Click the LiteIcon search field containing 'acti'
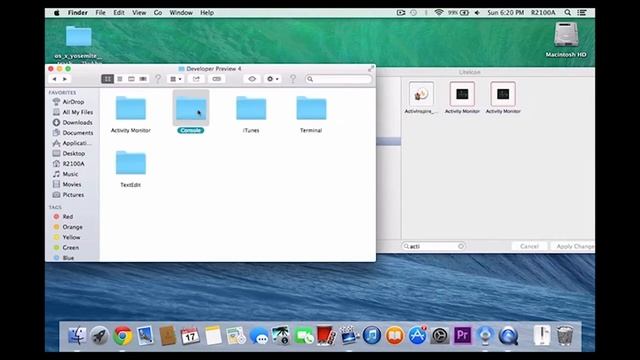Viewport: 640px width, 360px height. (x=433, y=246)
